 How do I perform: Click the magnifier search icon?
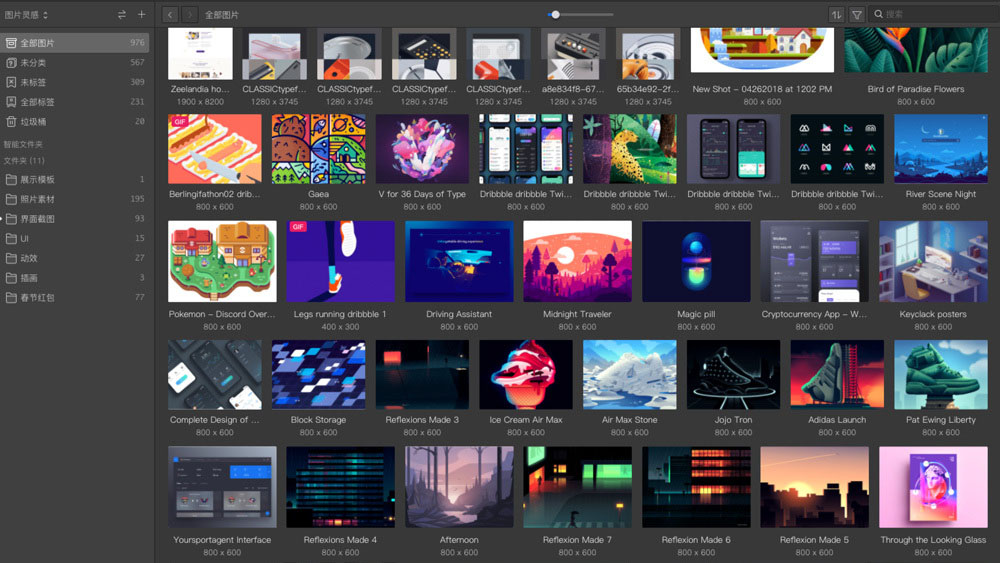click(x=878, y=14)
